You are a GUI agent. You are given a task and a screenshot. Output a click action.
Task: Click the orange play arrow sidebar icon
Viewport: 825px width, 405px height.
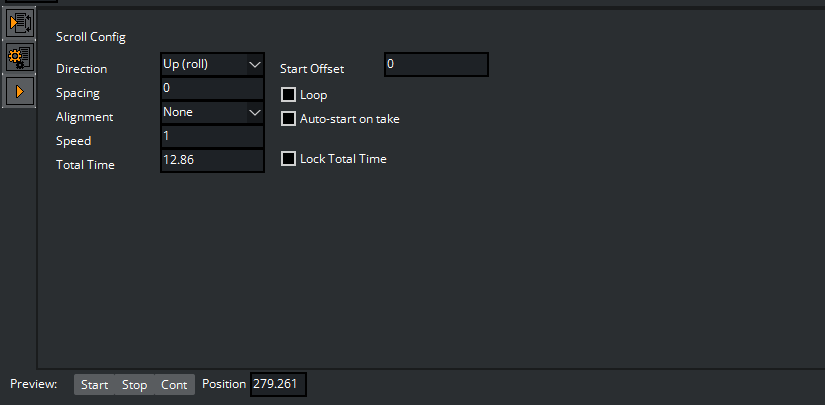tap(20, 90)
